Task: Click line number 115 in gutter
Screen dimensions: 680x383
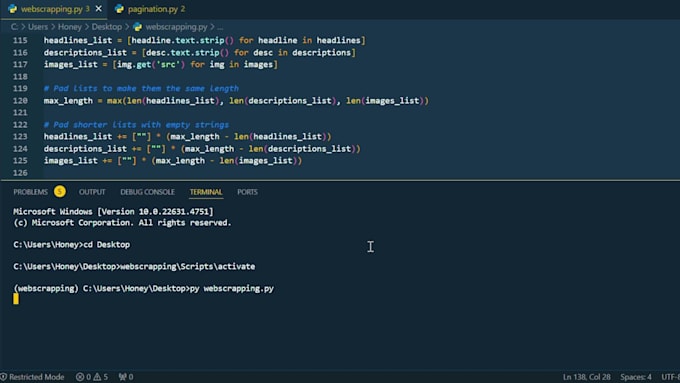Action: pyautogui.click(x=20, y=40)
